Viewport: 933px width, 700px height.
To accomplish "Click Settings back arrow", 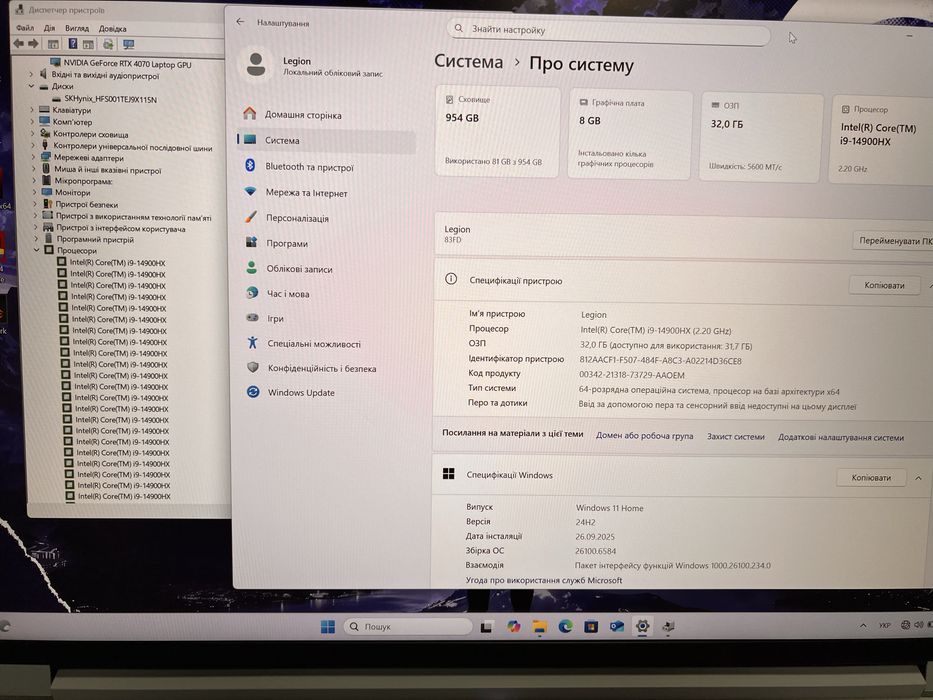I will [x=240, y=21].
